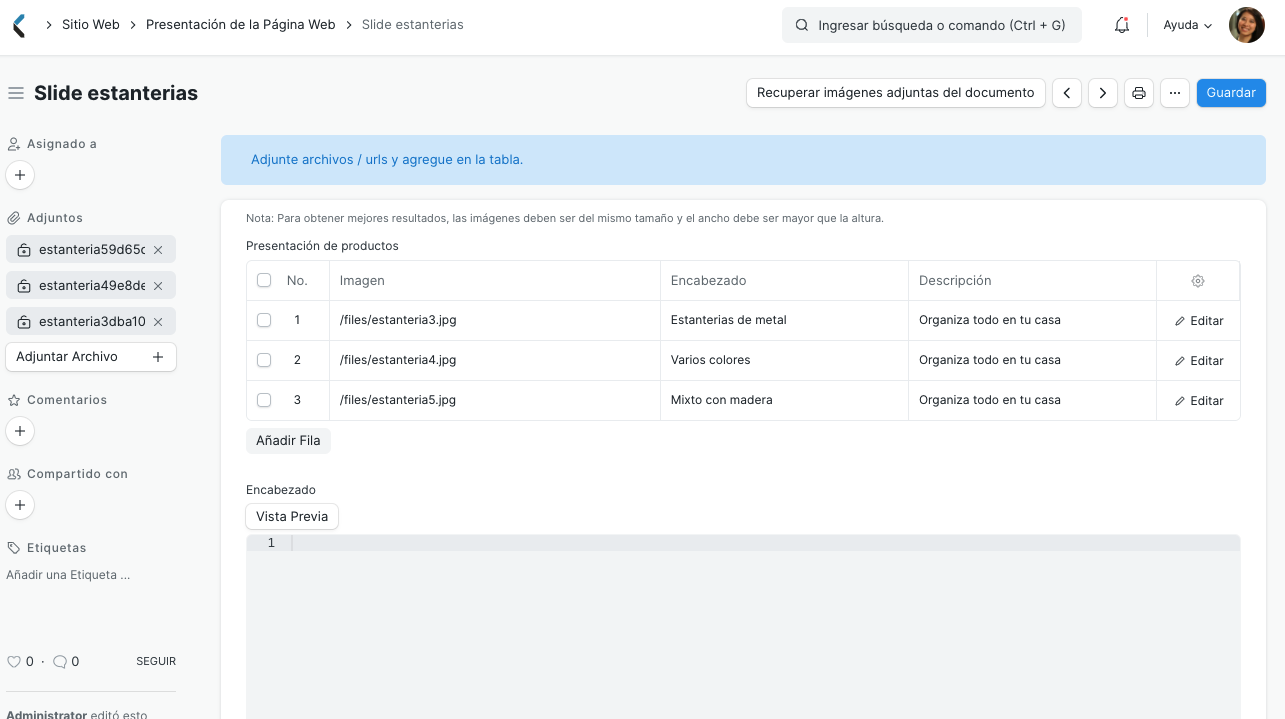Click Adjuntar Archivo button
Image resolution: width=1285 pixels, height=719 pixels.
(91, 357)
